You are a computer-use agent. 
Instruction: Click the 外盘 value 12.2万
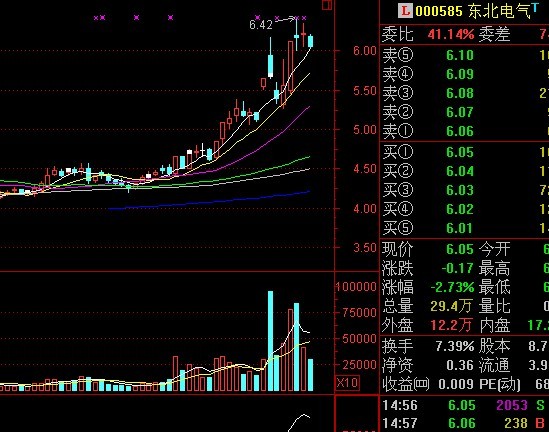451,325
